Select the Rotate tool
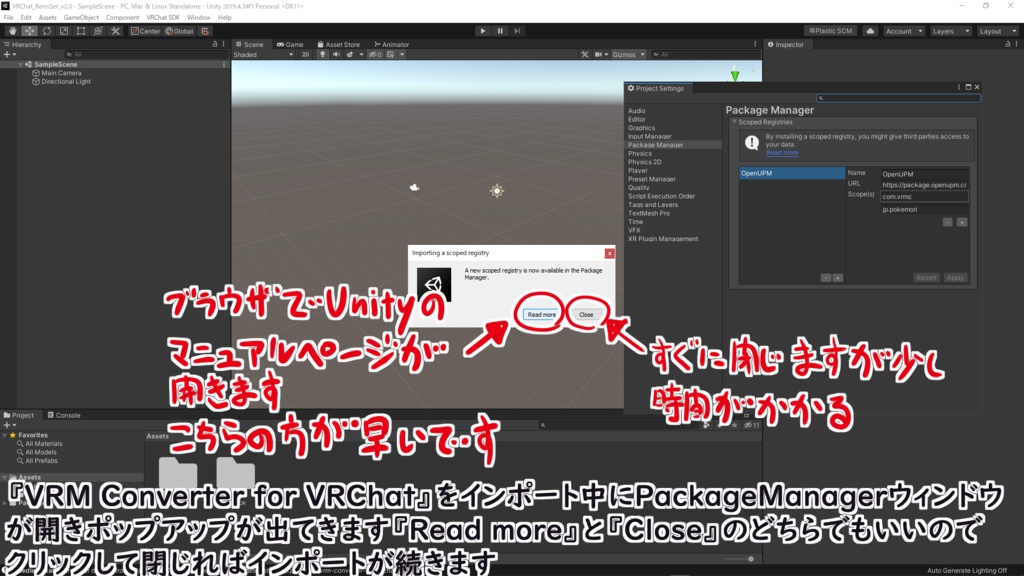Screen dimensions: 1024x576 pyautogui.click(x=46, y=31)
